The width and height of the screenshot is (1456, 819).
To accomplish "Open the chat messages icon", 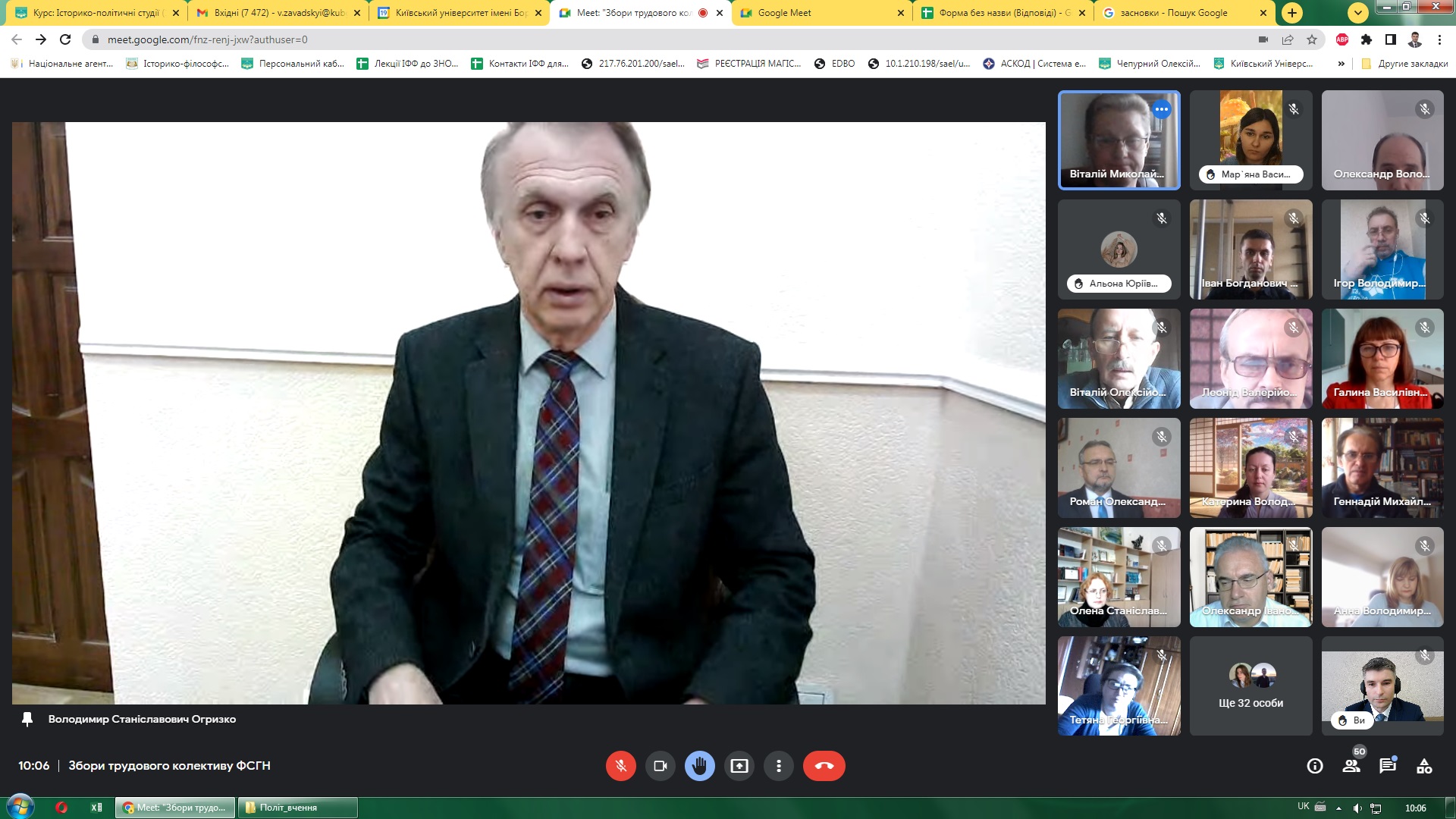I will [x=1388, y=766].
